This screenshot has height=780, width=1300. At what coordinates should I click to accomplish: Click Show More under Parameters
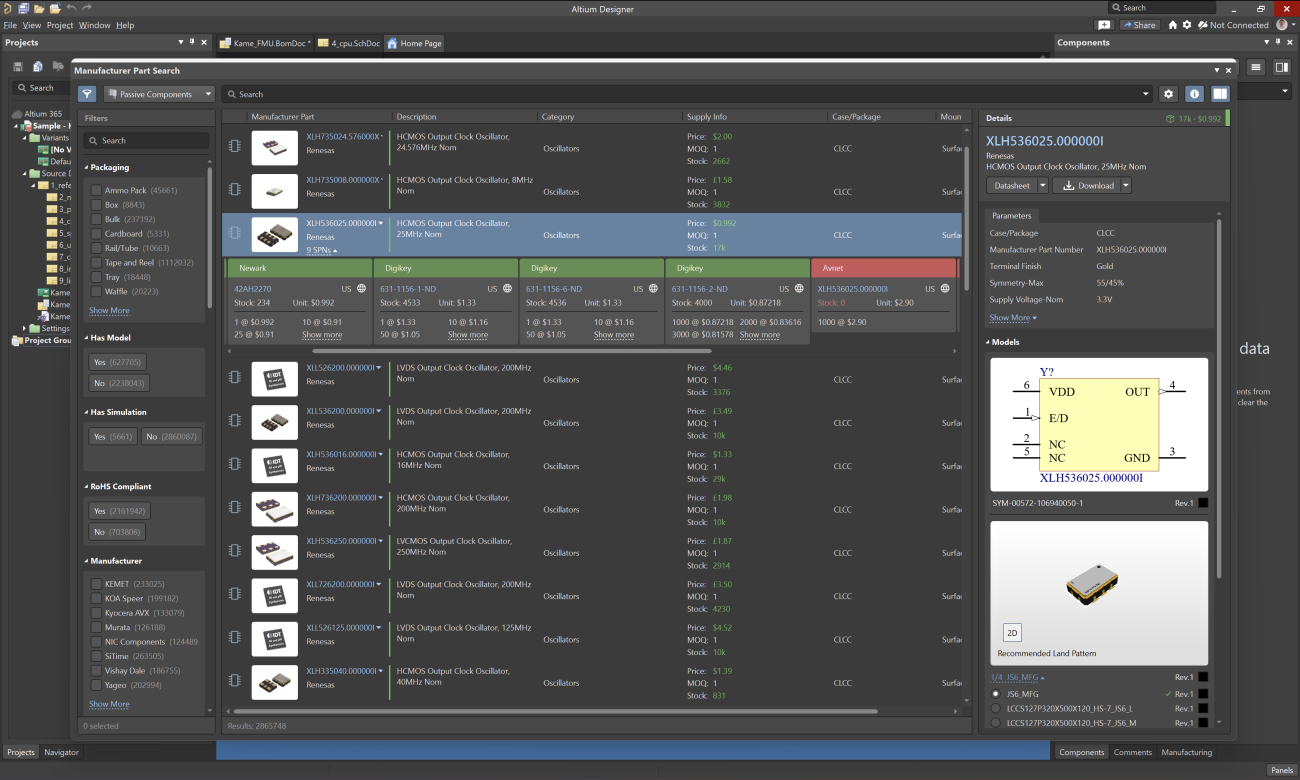[x=1012, y=318]
